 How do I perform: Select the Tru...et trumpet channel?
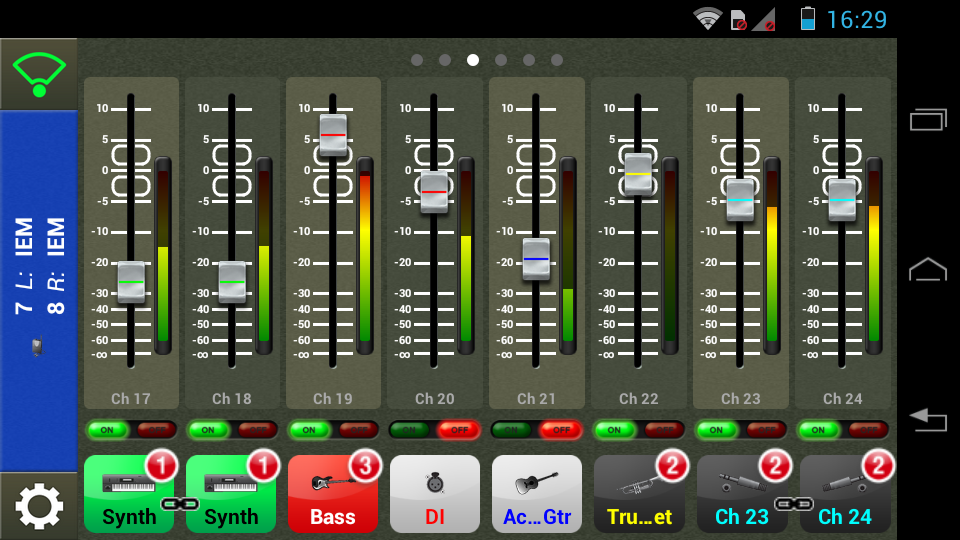click(x=639, y=494)
